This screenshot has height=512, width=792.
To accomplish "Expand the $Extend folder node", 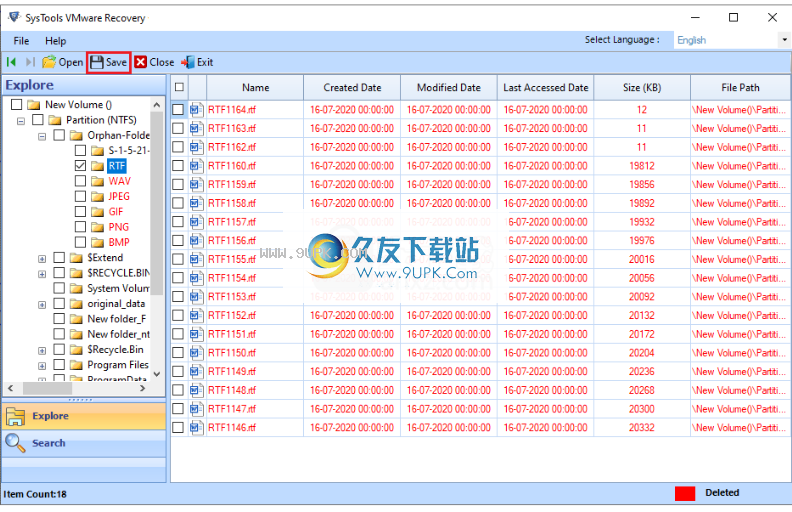I will pyautogui.click(x=42, y=259).
